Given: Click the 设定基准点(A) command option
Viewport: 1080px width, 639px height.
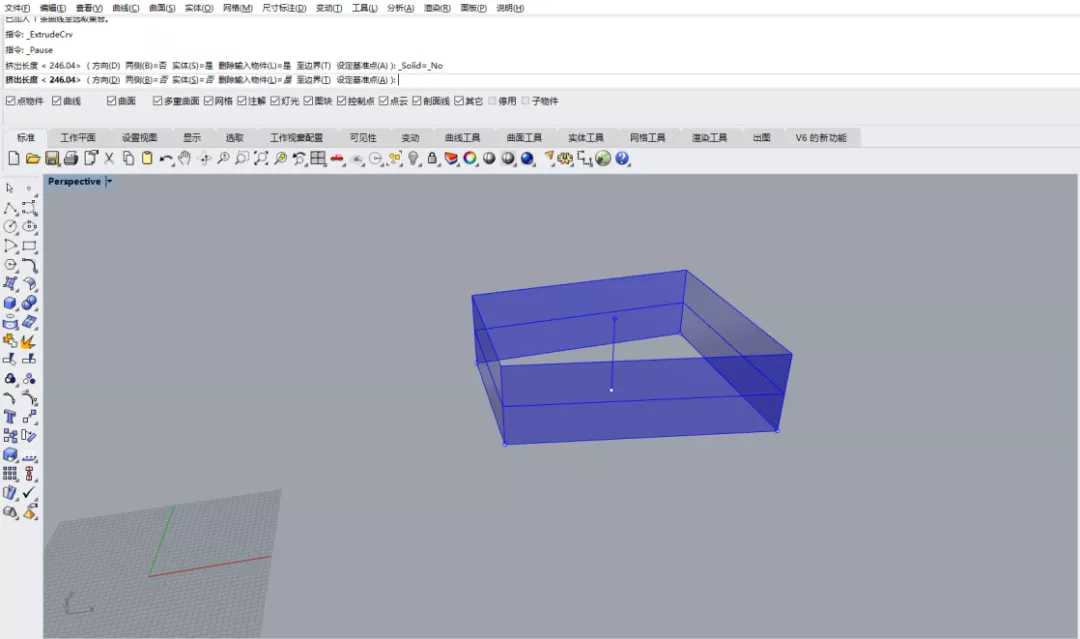Looking at the screenshot, I should [362, 80].
